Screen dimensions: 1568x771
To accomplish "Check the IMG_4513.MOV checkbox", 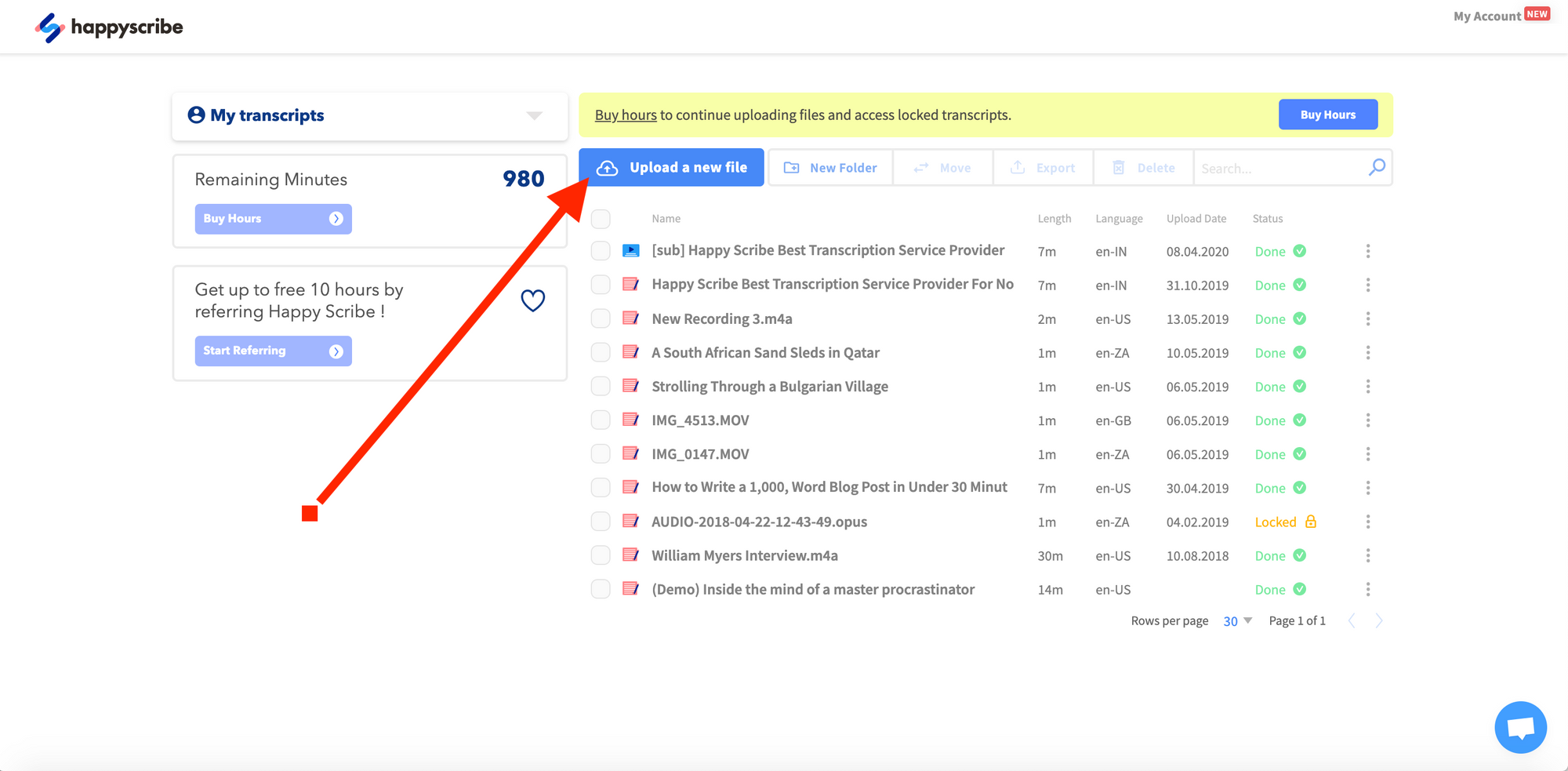I will pos(601,420).
